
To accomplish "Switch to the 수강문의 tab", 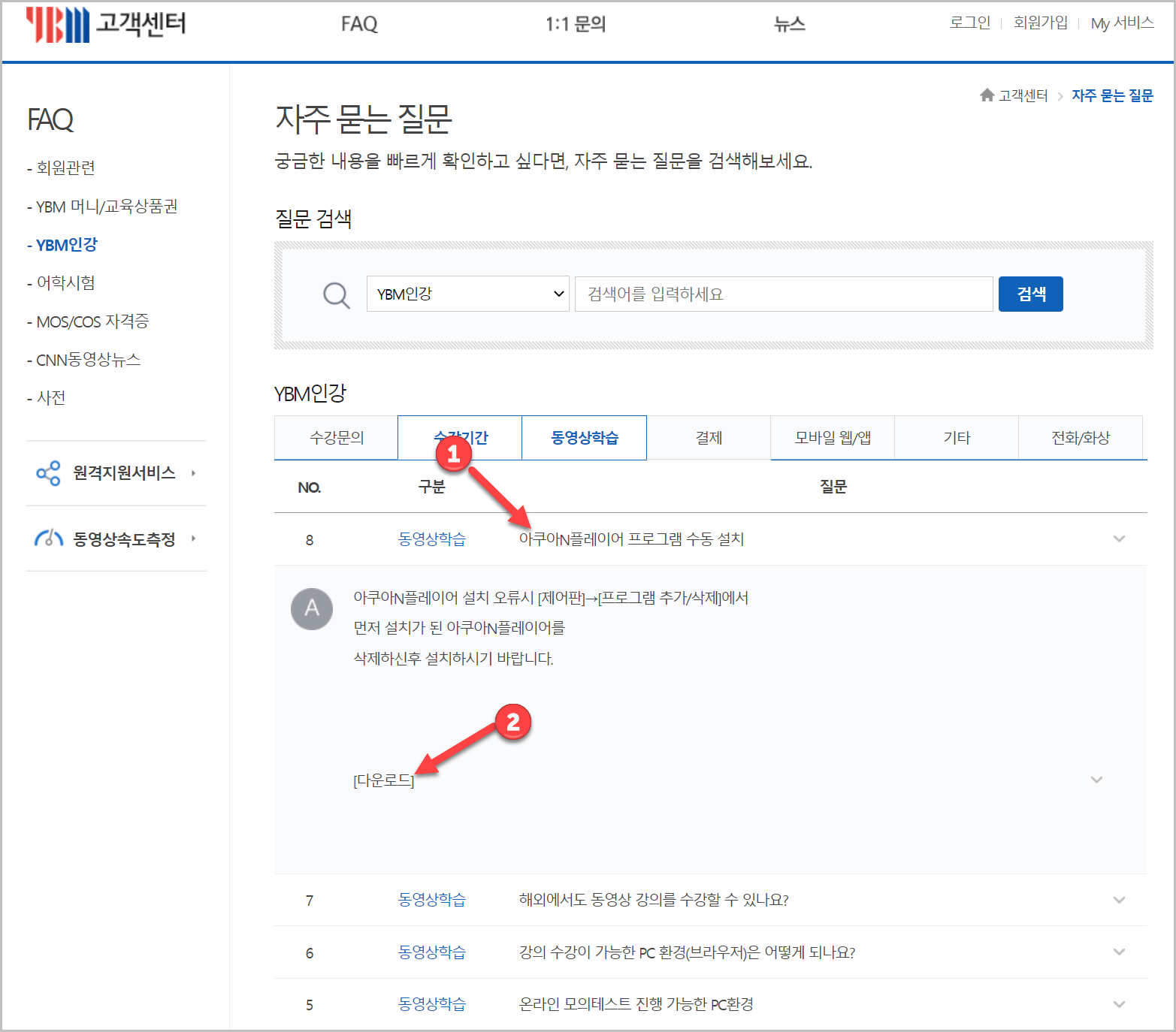I will [x=337, y=437].
